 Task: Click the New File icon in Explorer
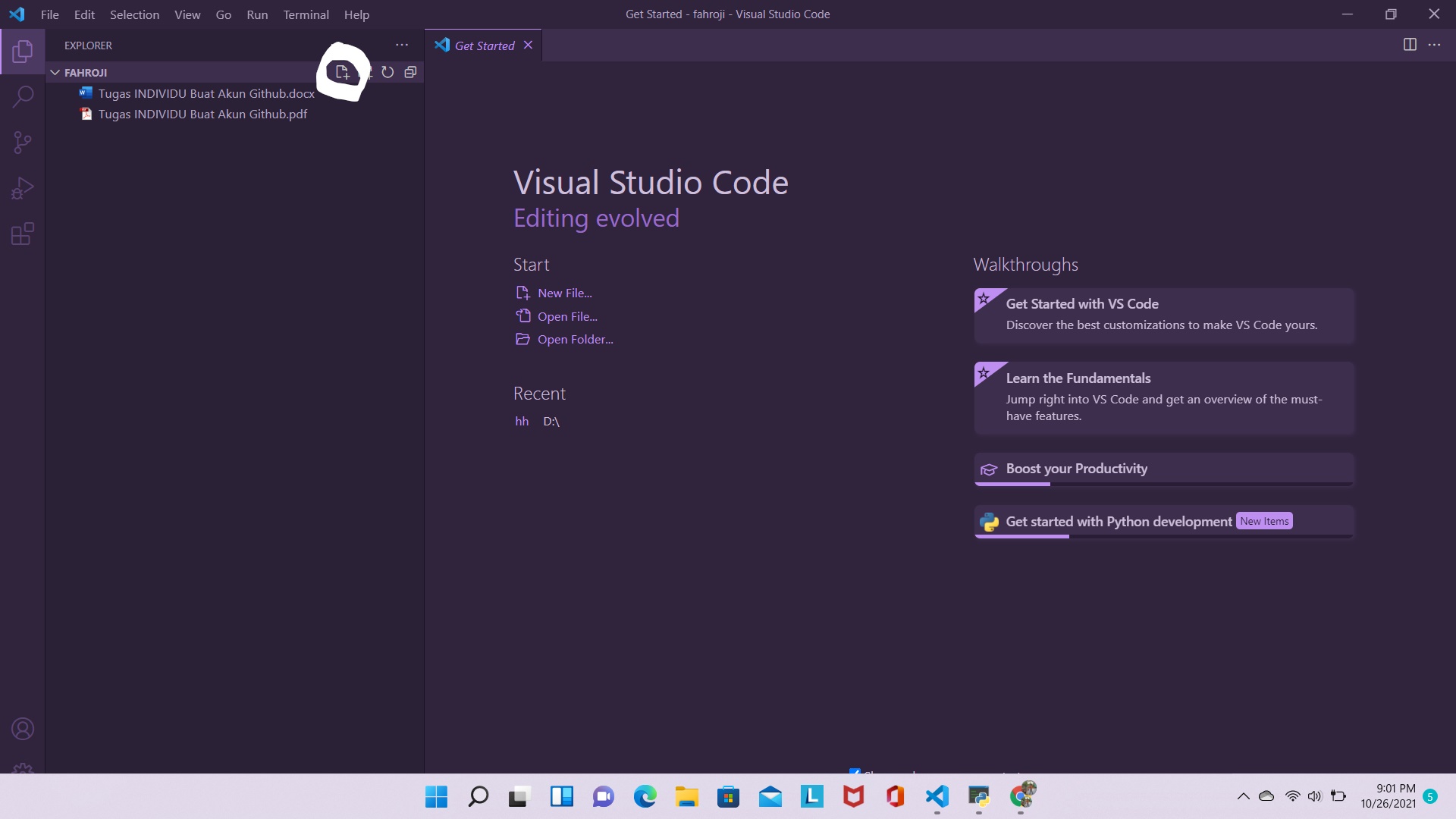[342, 72]
